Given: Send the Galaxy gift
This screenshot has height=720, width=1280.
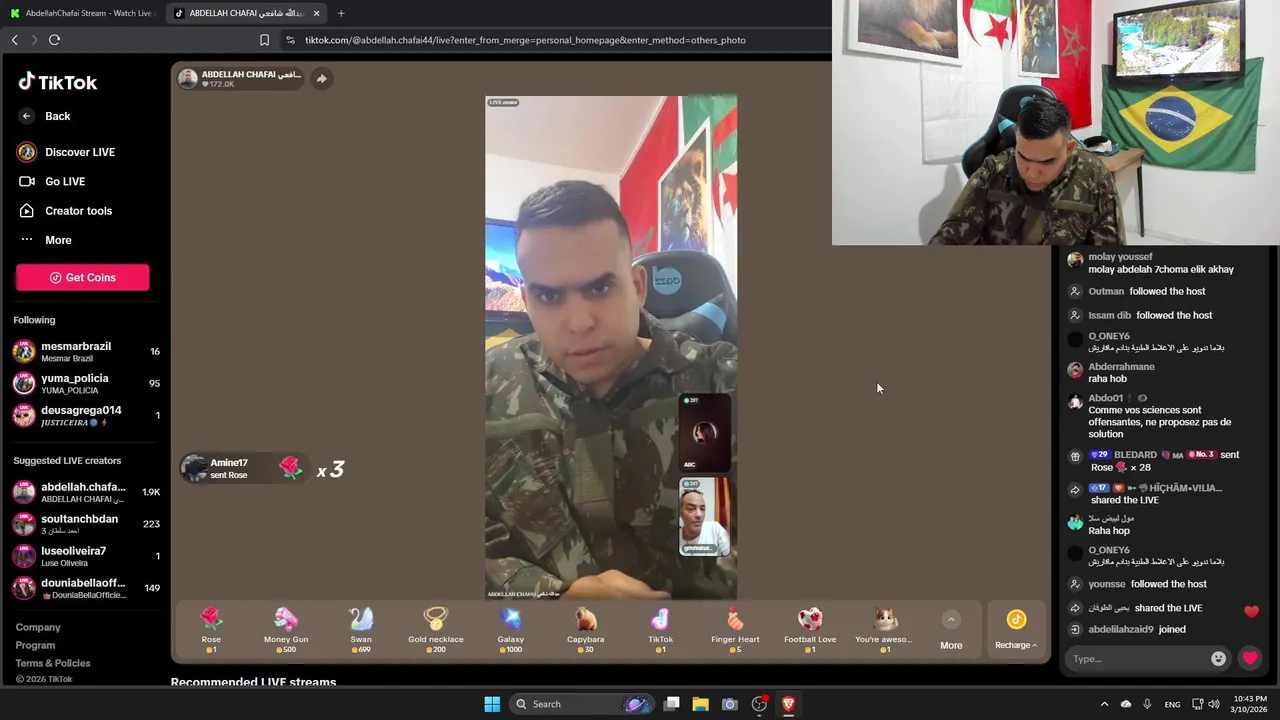Looking at the screenshot, I should pyautogui.click(x=511, y=630).
